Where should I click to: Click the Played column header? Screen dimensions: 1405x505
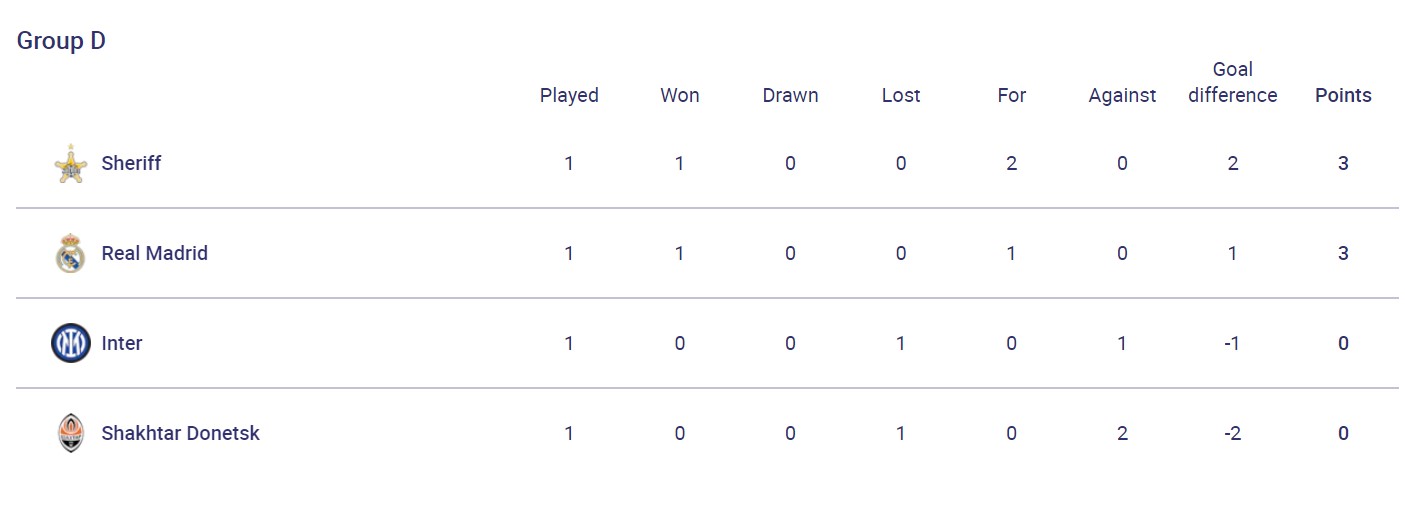tap(569, 95)
